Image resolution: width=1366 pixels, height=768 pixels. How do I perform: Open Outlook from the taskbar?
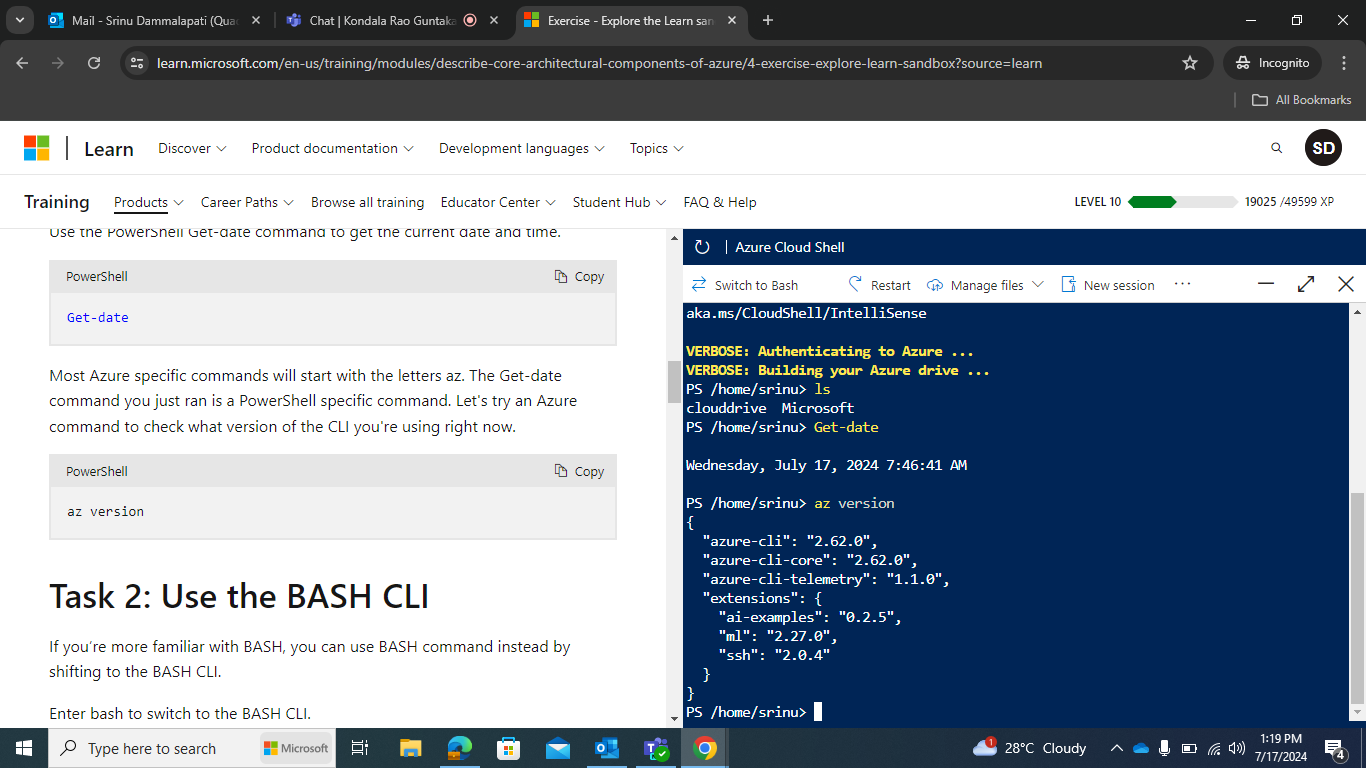[x=607, y=748]
